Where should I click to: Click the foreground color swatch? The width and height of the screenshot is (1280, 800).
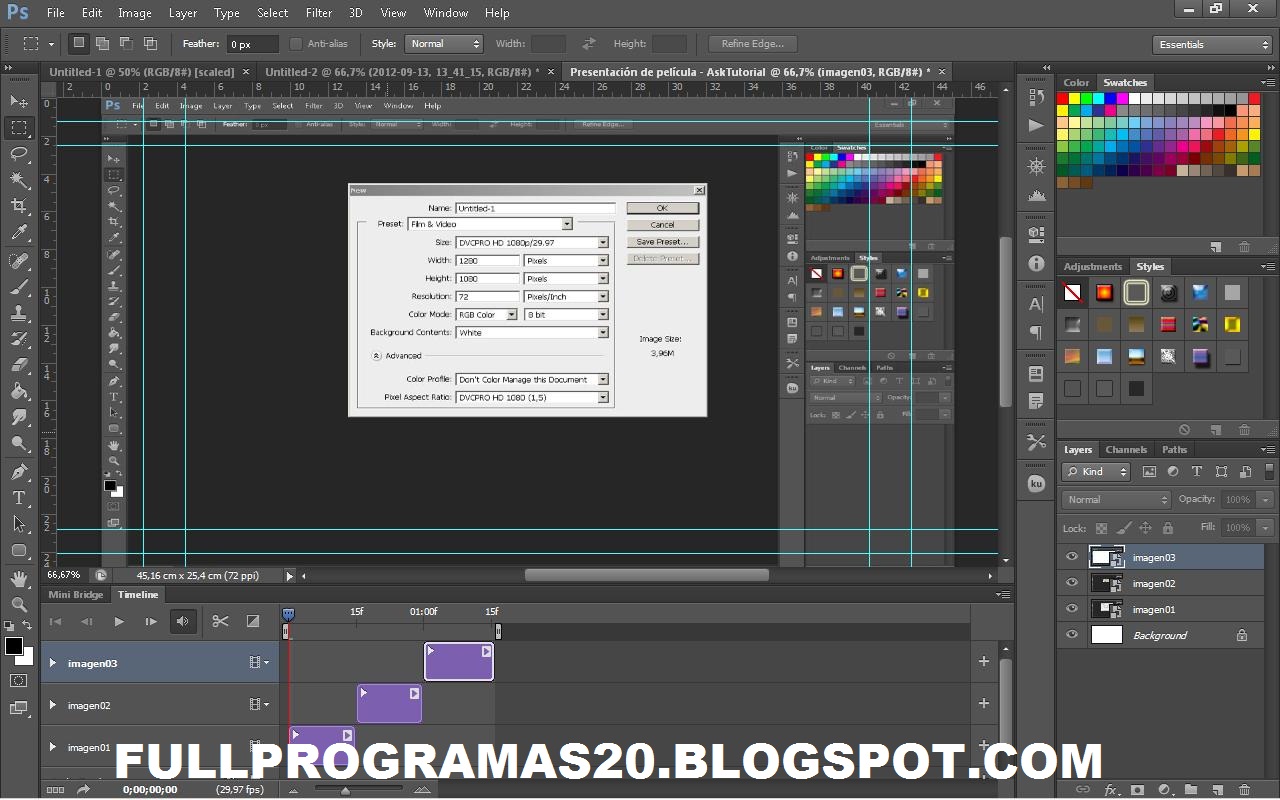tap(13, 646)
